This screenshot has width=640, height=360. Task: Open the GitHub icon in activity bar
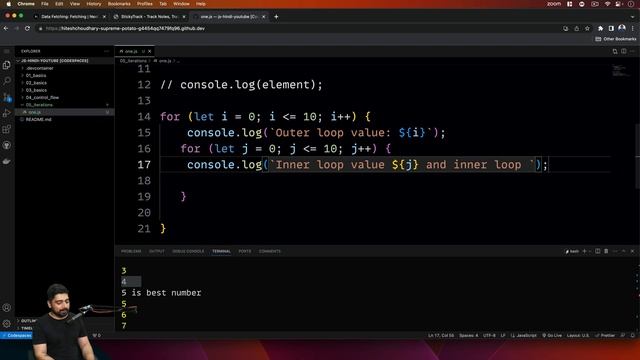coord(7,145)
